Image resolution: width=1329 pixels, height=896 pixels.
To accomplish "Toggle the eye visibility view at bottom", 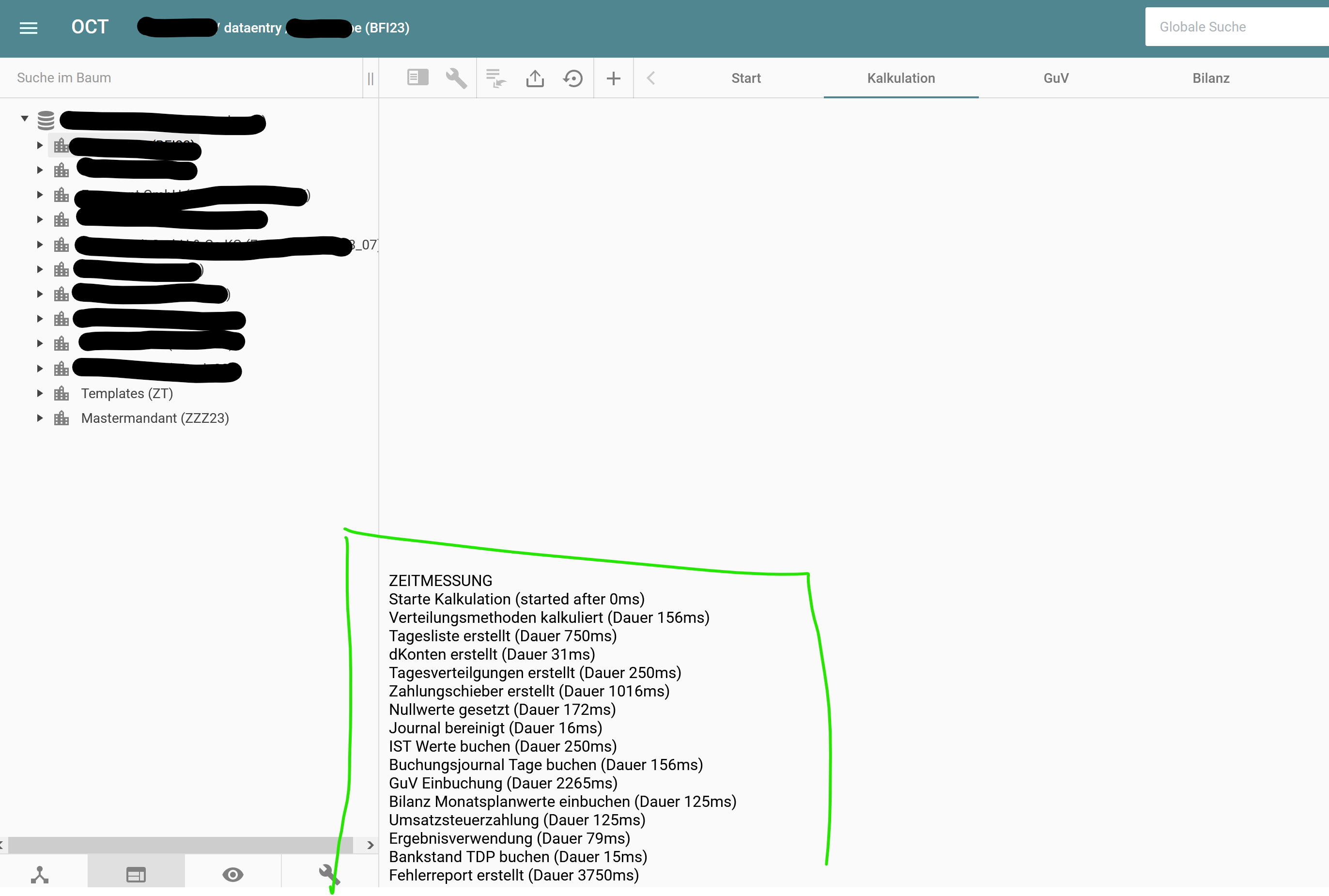I will click(x=232, y=874).
